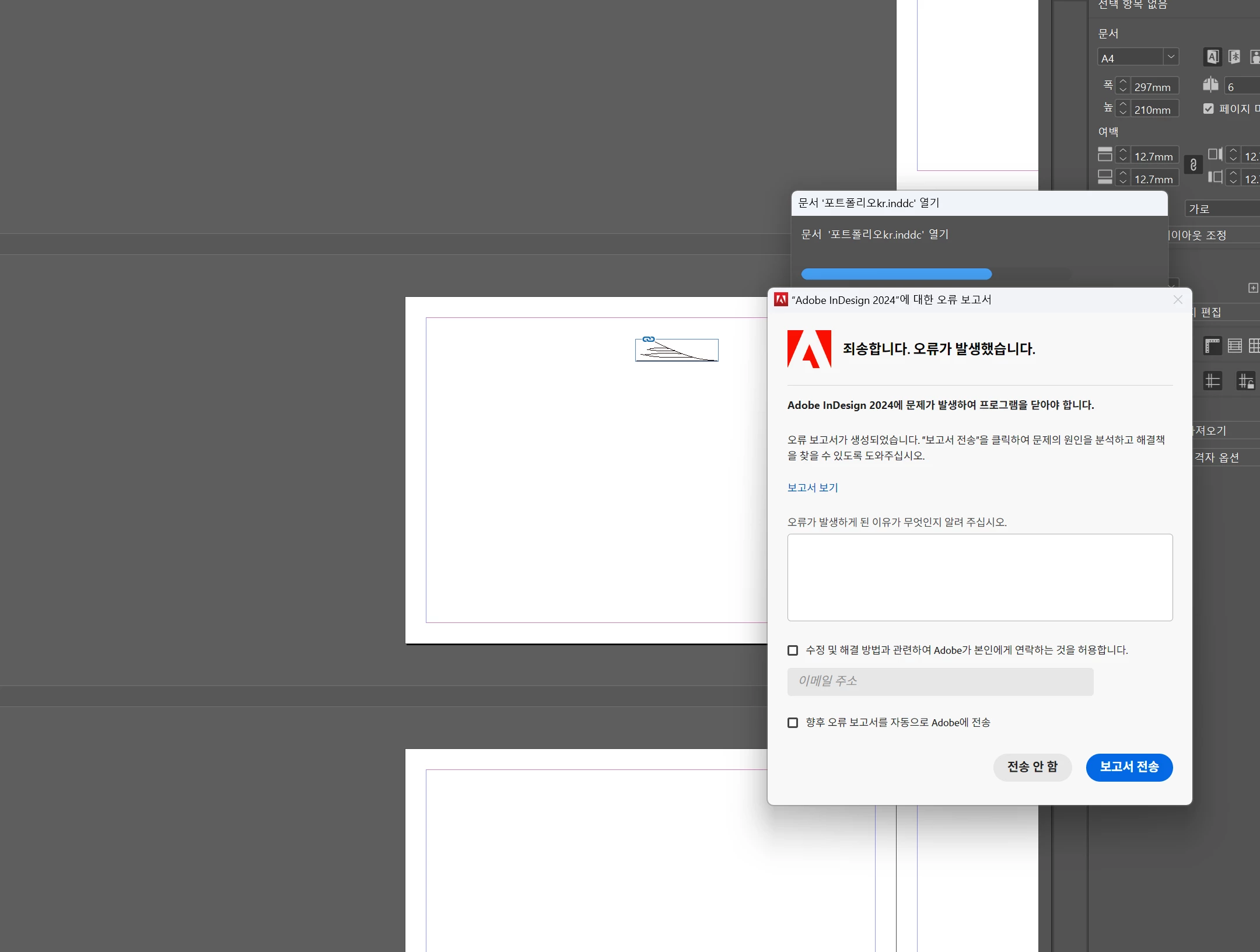
Task: Open the A4 page size dropdown
Action: coord(1170,57)
